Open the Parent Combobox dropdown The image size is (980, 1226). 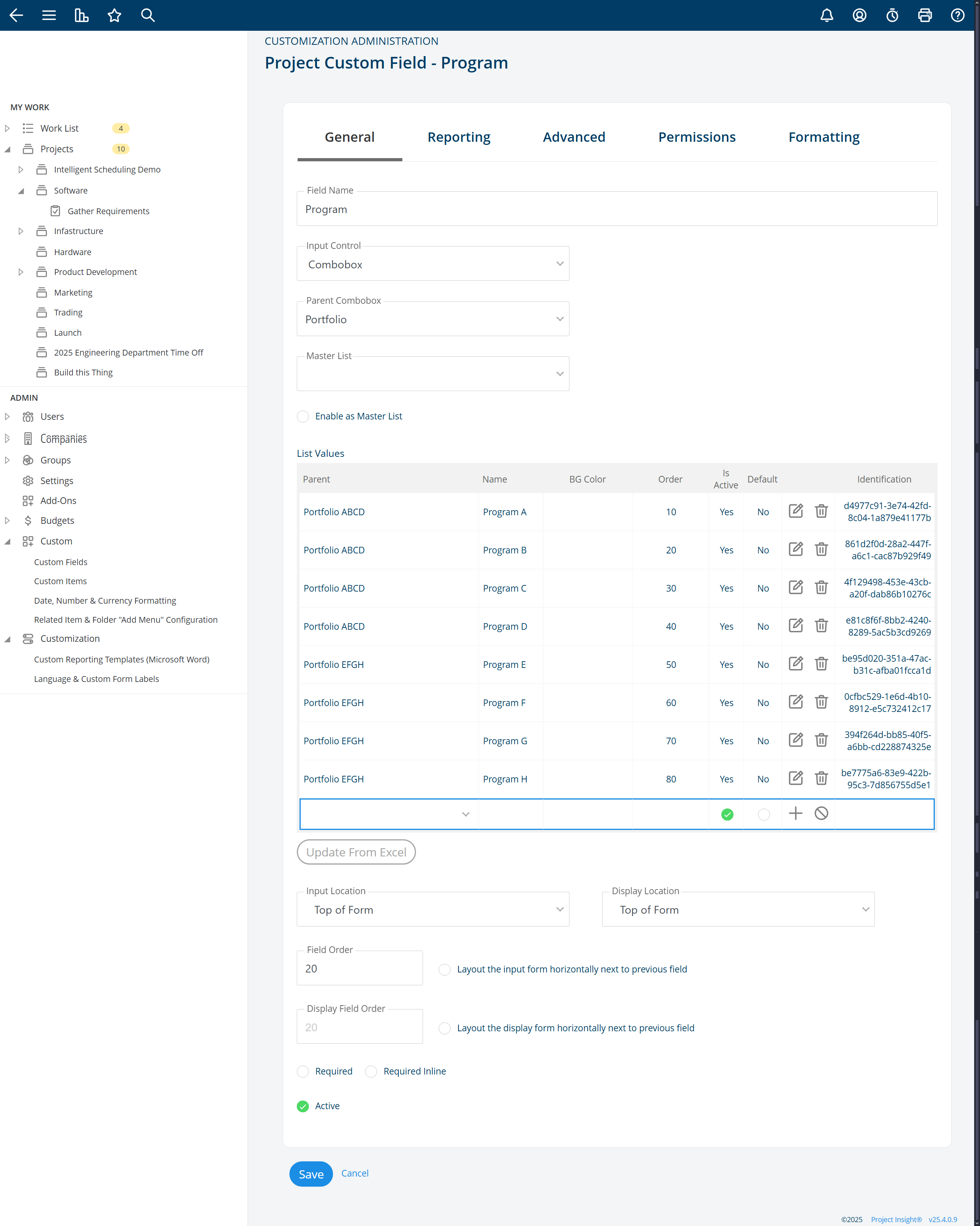[433, 319]
